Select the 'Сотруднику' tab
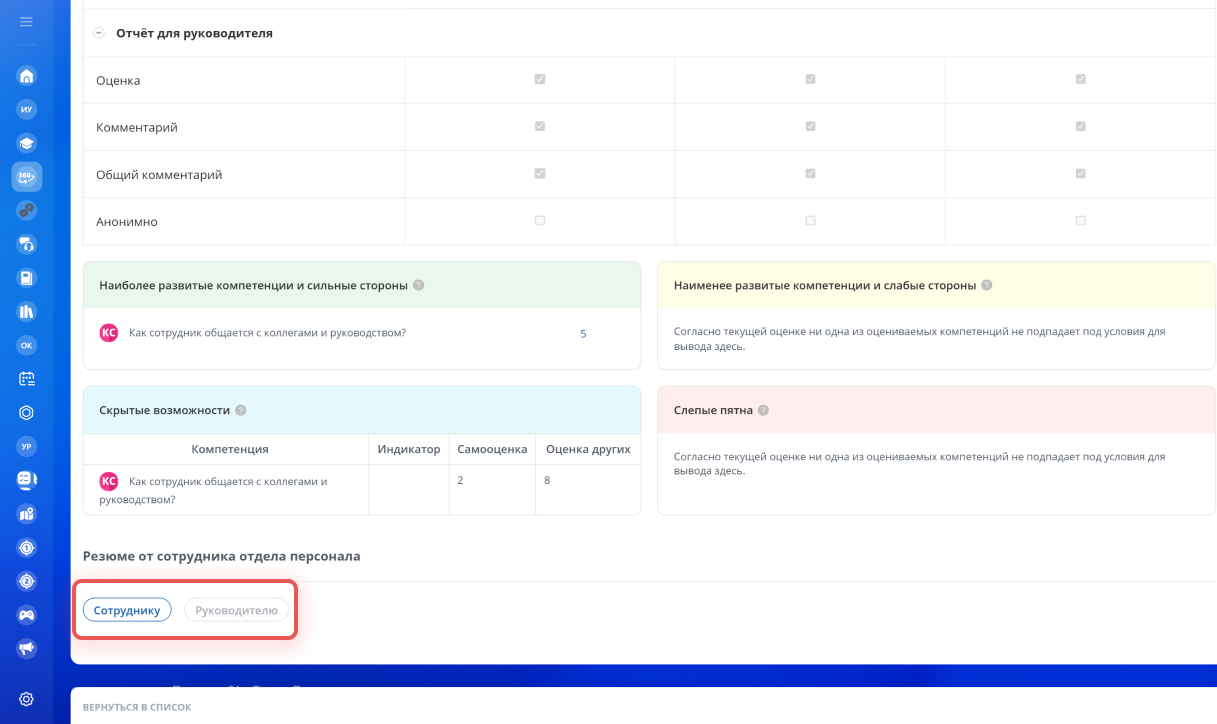Screen dimensions: 1217x724 point(127,610)
